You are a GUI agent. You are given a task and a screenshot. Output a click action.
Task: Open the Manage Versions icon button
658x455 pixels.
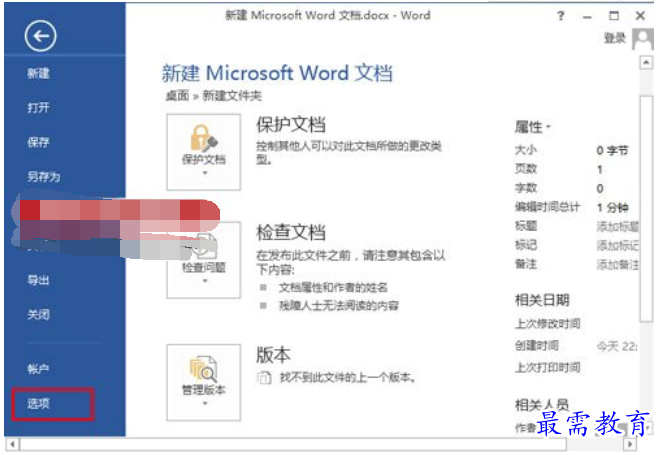204,382
